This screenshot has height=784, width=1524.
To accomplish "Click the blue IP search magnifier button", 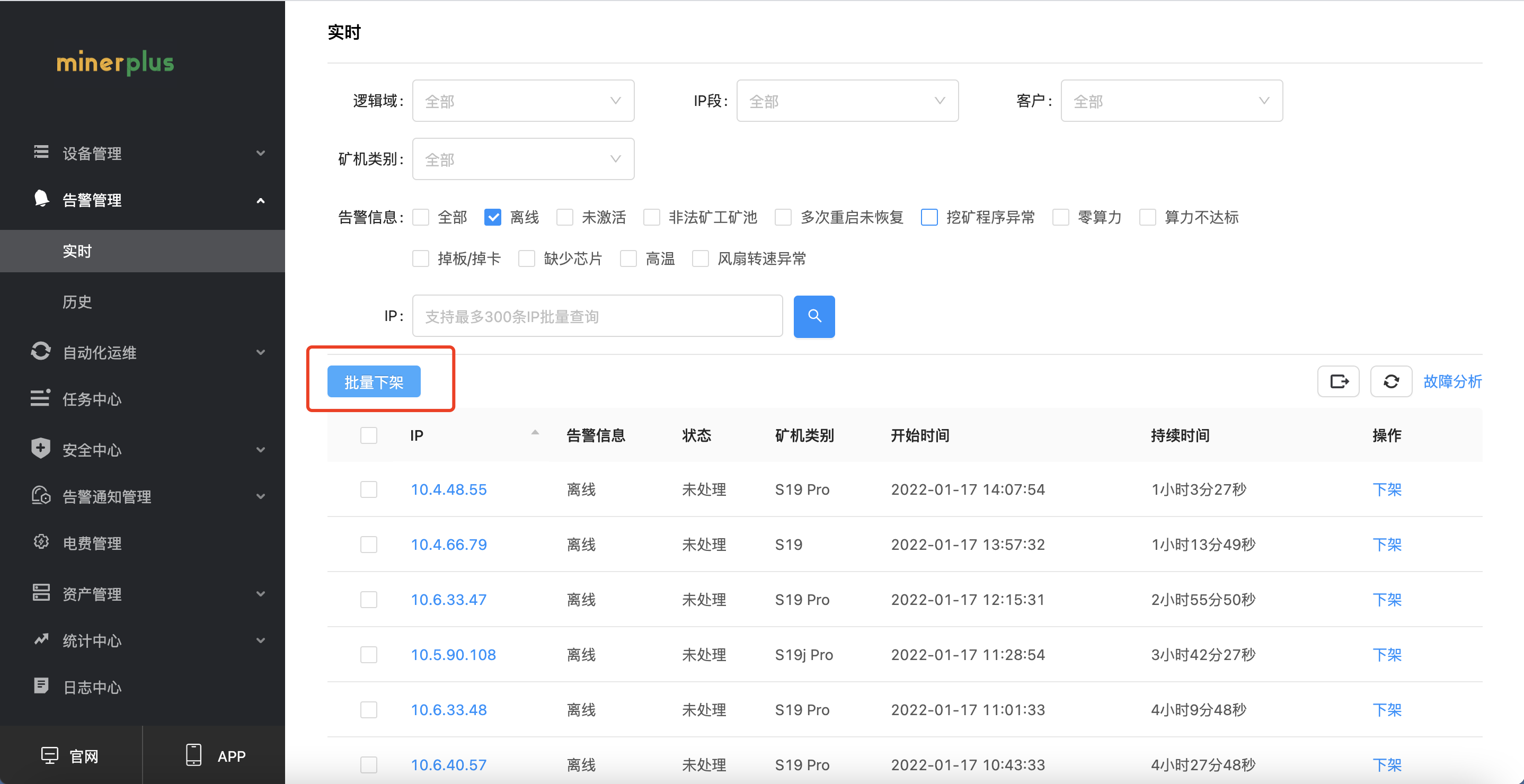I will [x=814, y=316].
